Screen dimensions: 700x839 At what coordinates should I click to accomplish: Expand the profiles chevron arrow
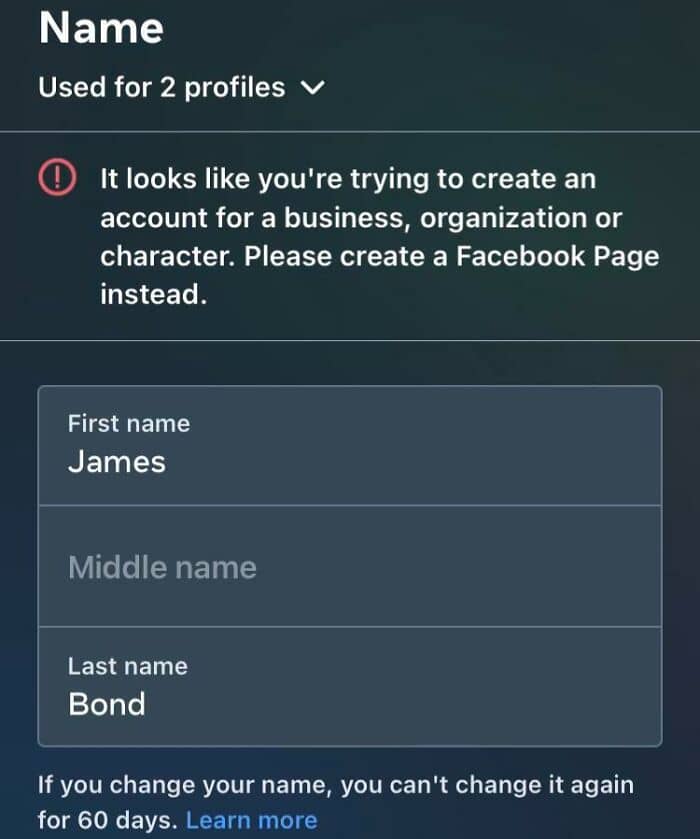313,87
